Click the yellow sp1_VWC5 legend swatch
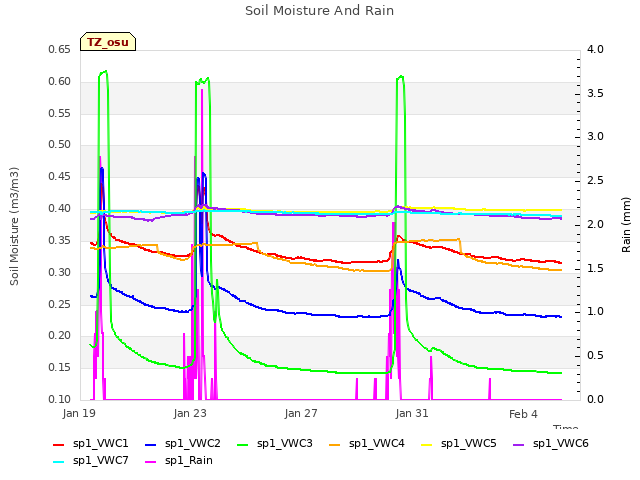This screenshot has width=640, height=480. pyautogui.click(x=427, y=445)
